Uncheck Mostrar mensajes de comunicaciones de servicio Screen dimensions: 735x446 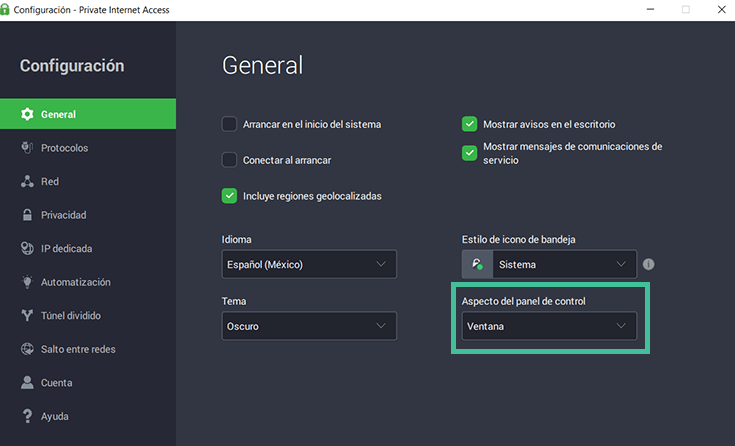pos(469,153)
